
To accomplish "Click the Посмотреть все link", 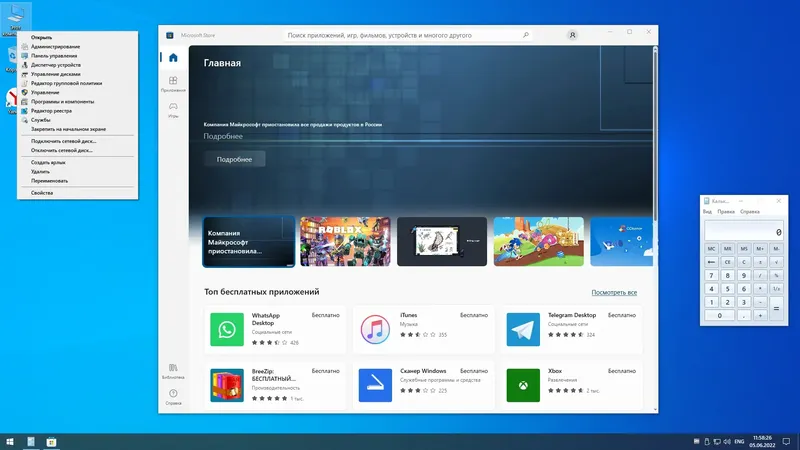I will pyautogui.click(x=614, y=292).
